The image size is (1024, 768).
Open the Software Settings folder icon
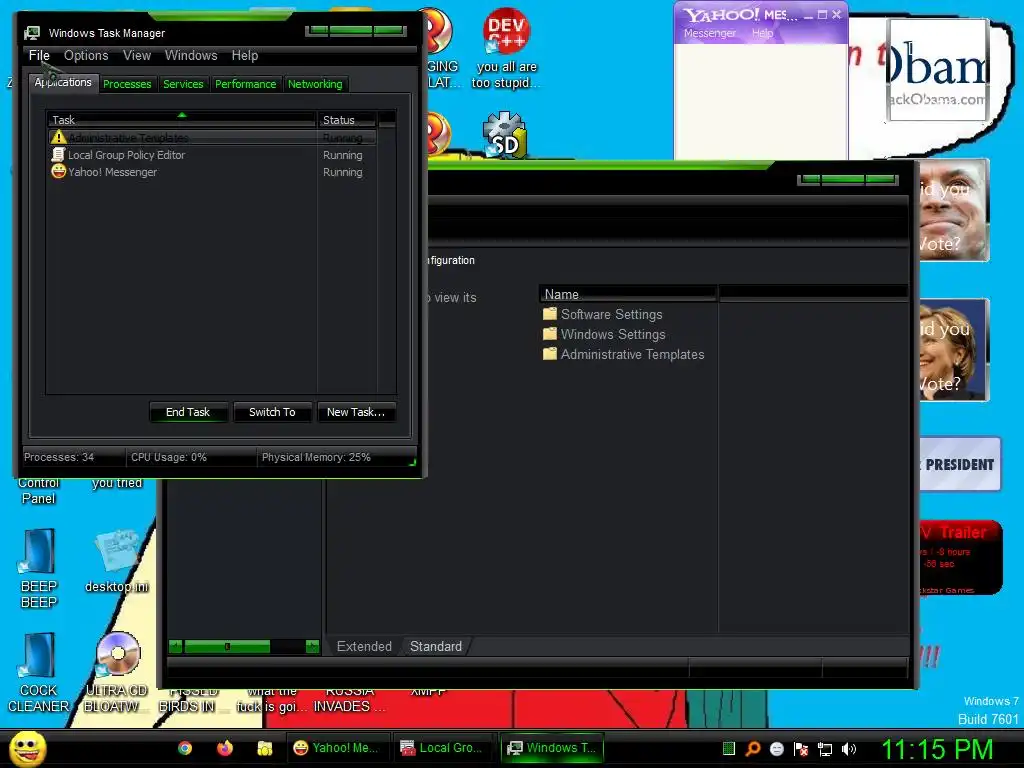[550, 314]
